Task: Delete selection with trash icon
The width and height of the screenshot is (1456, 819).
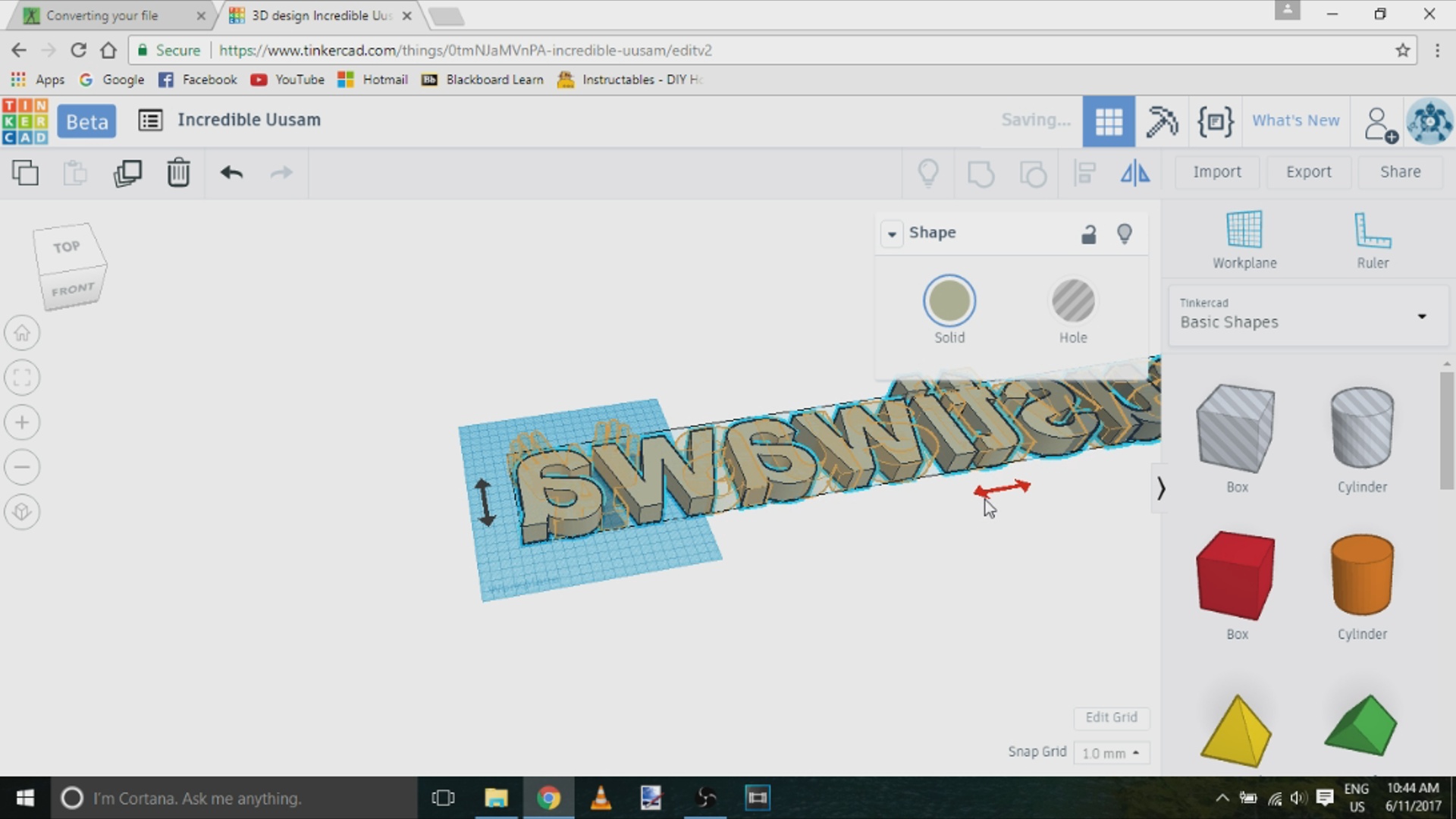Action: (x=178, y=173)
